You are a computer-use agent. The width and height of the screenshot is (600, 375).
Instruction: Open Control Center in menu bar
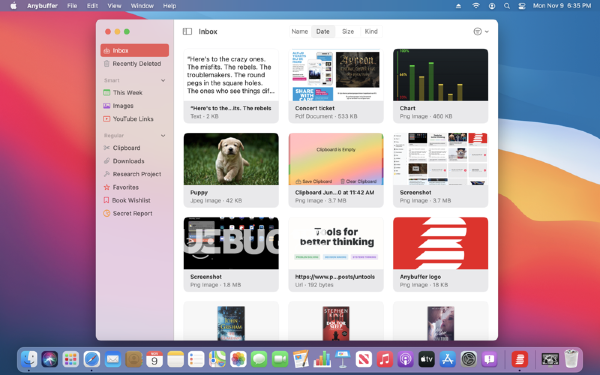coord(522,6)
